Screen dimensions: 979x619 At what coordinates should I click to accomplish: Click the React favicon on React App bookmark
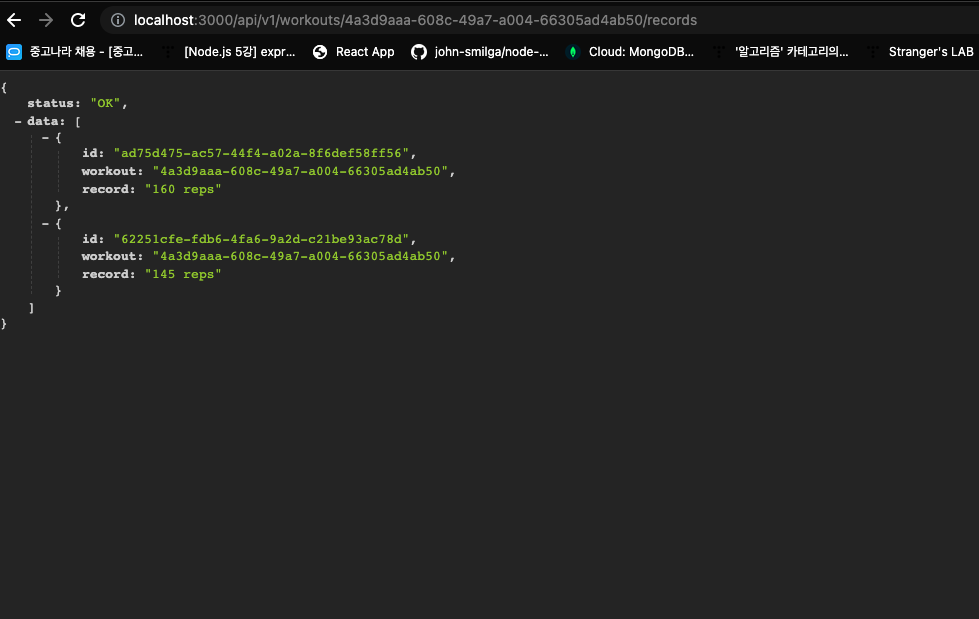(x=319, y=51)
